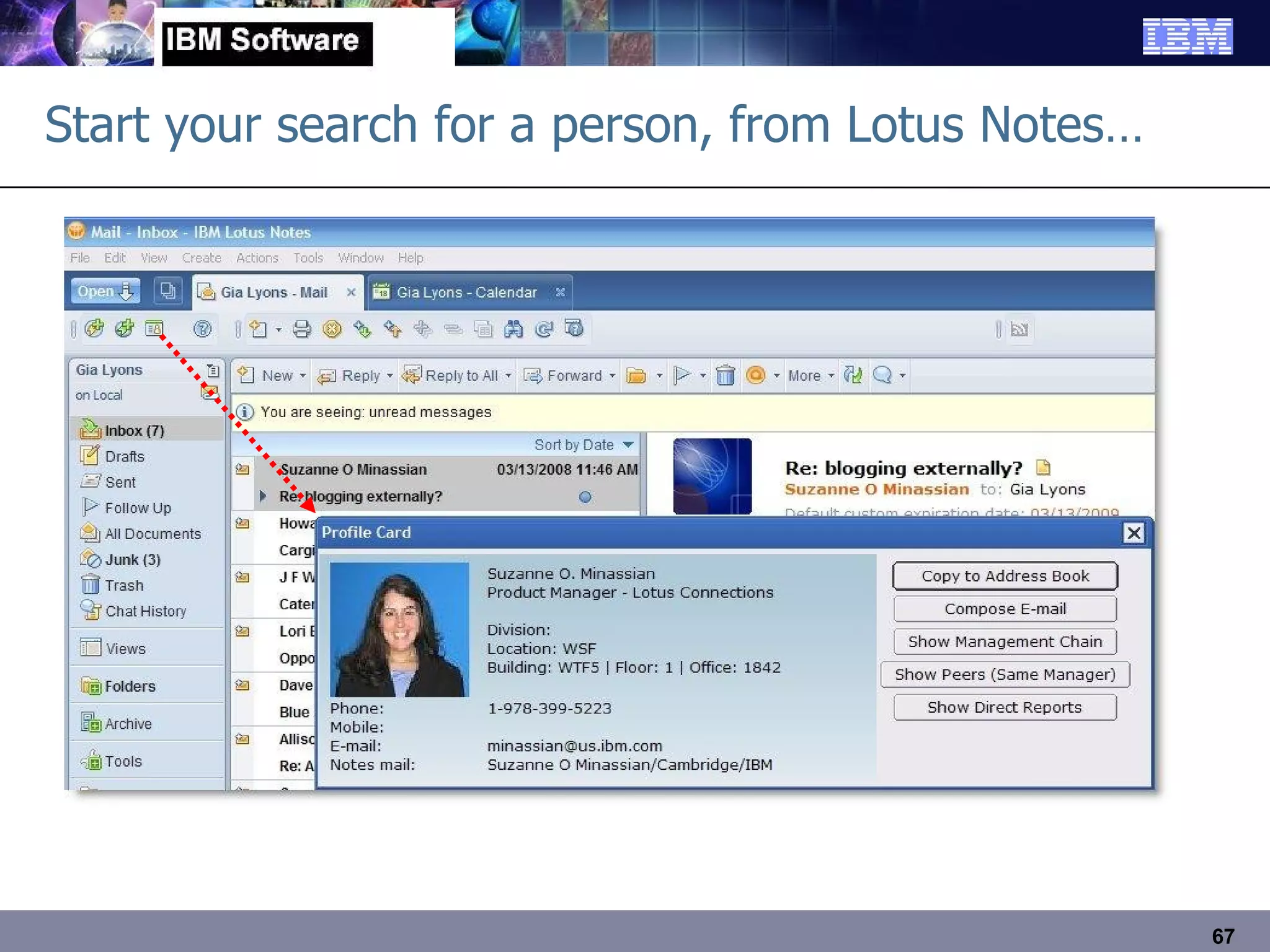Click the Open button in Lotus Notes

[x=105, y=291]
